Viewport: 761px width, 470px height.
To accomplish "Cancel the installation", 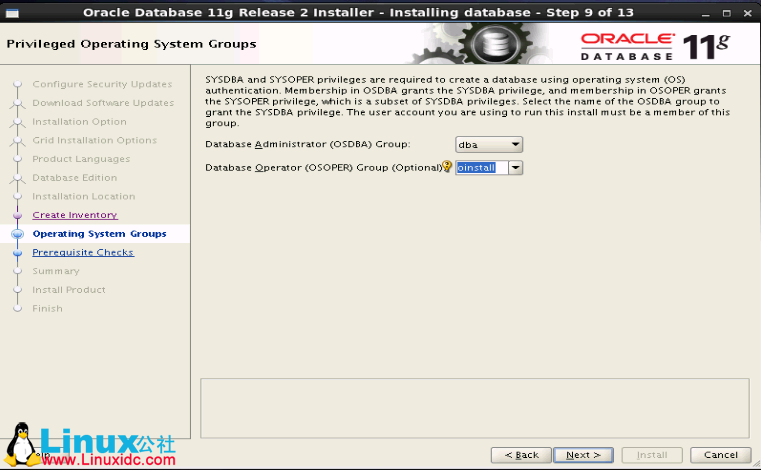I will pyautogui.click(x=721, y=455).
